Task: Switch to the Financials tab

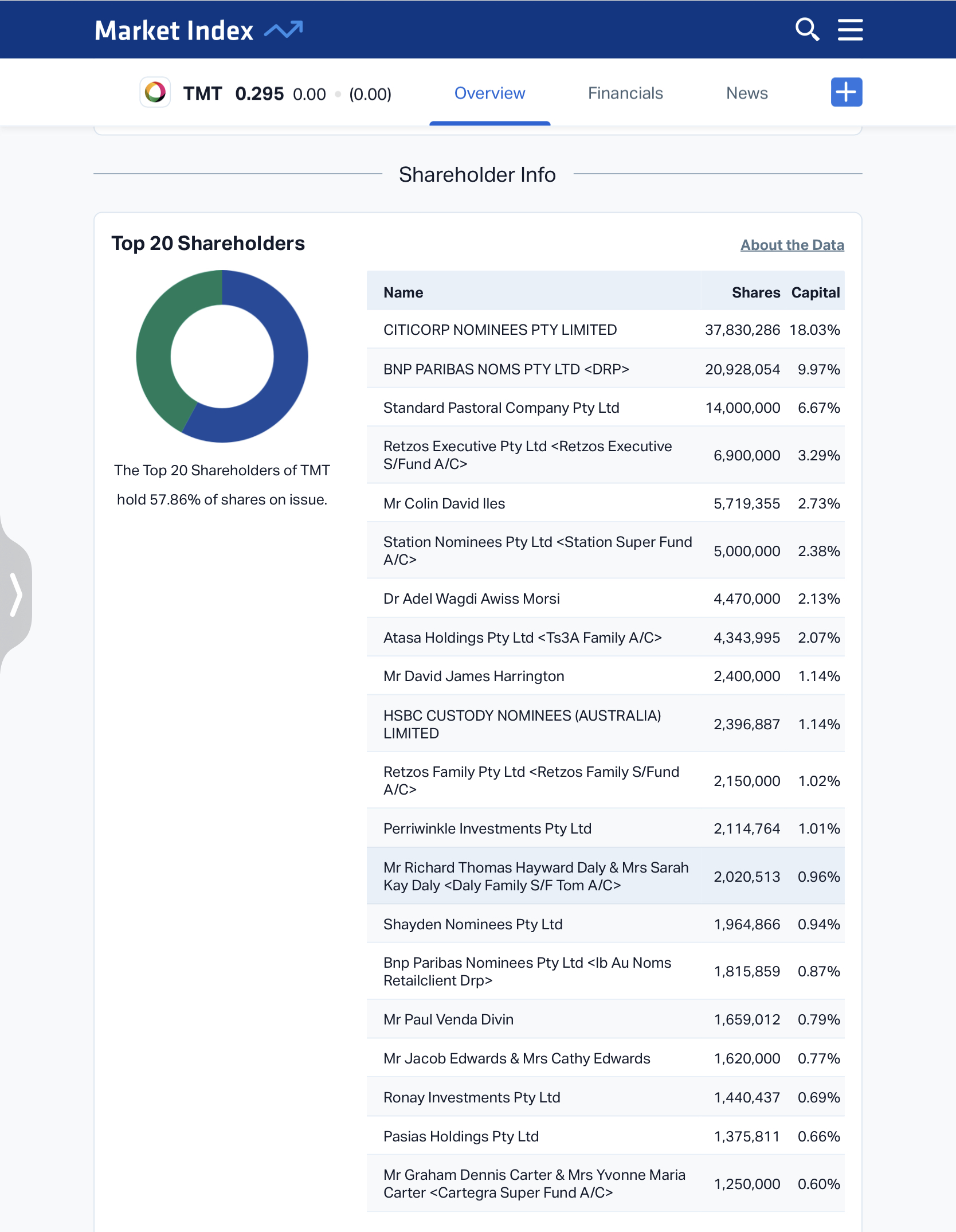Action: [x=625, y=93]
